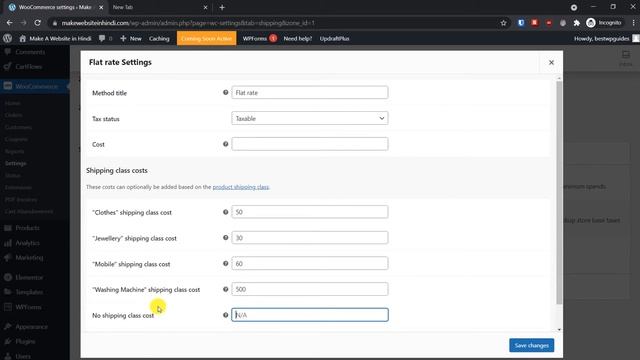Click help icon beside Cost field

225,144
